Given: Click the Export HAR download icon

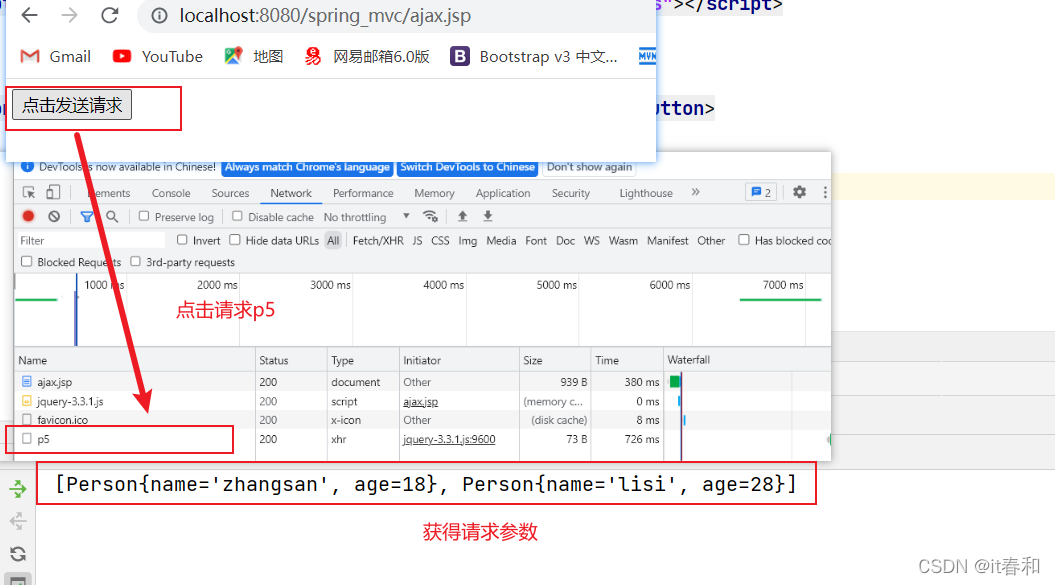Looking at the screenshot, I should click(x=488, y=216).
